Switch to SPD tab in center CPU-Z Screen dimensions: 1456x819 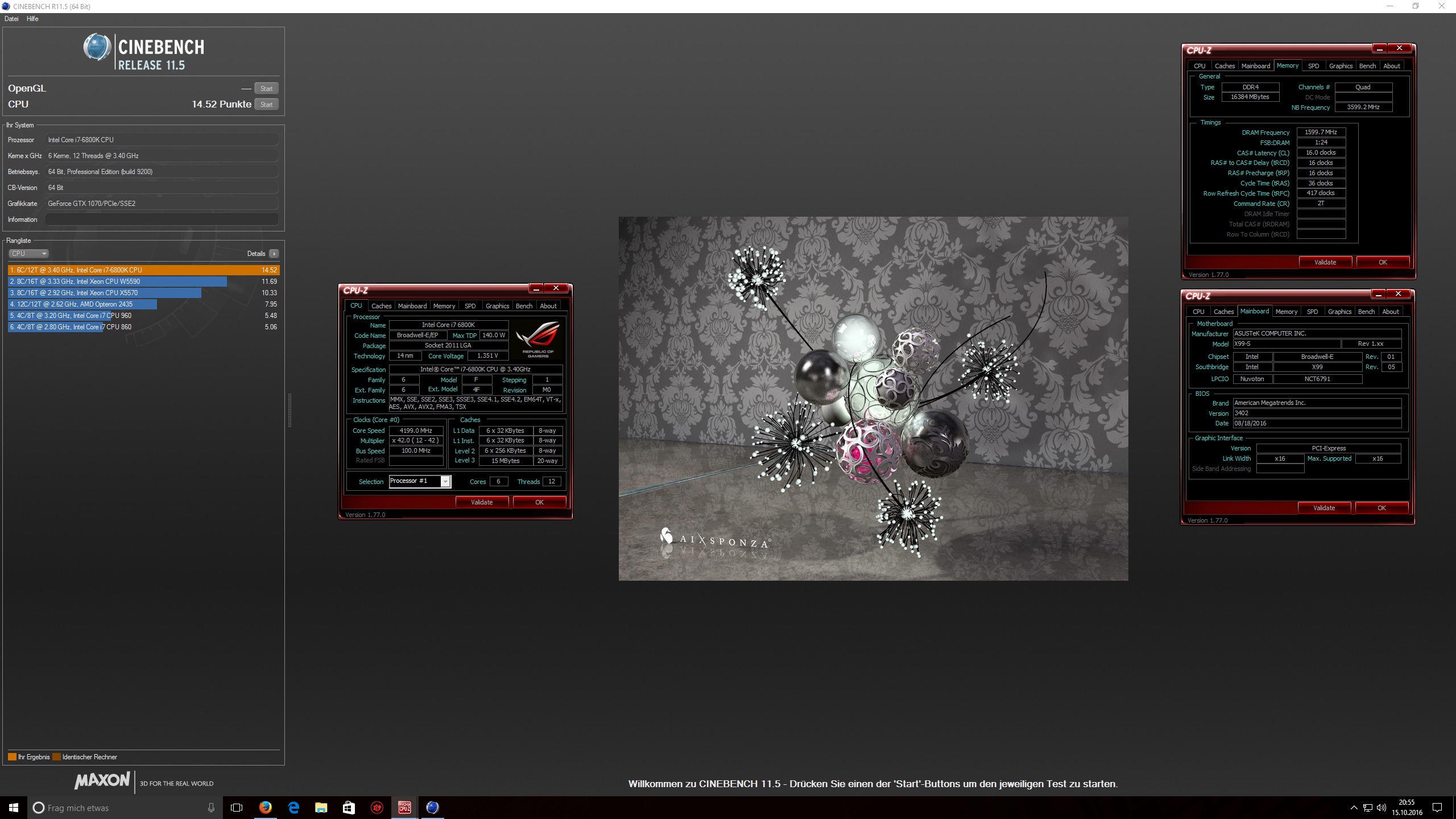pos(470,306)
